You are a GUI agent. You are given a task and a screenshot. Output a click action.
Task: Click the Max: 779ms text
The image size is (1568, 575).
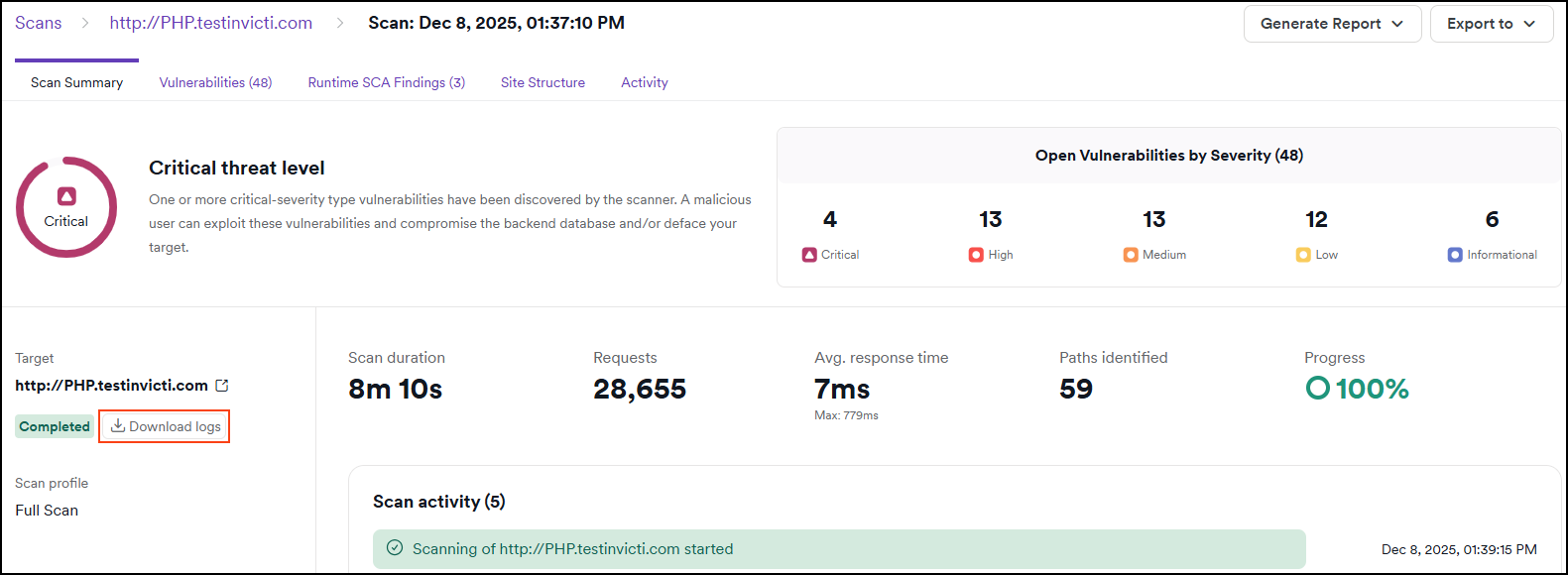[846, 415]
